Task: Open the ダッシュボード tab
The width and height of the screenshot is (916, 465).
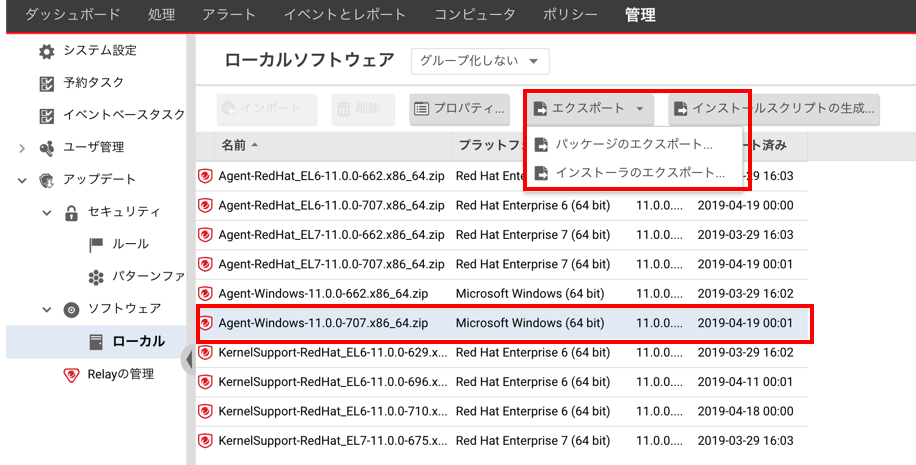Action: pyautogui.click(x=72, y=15)
